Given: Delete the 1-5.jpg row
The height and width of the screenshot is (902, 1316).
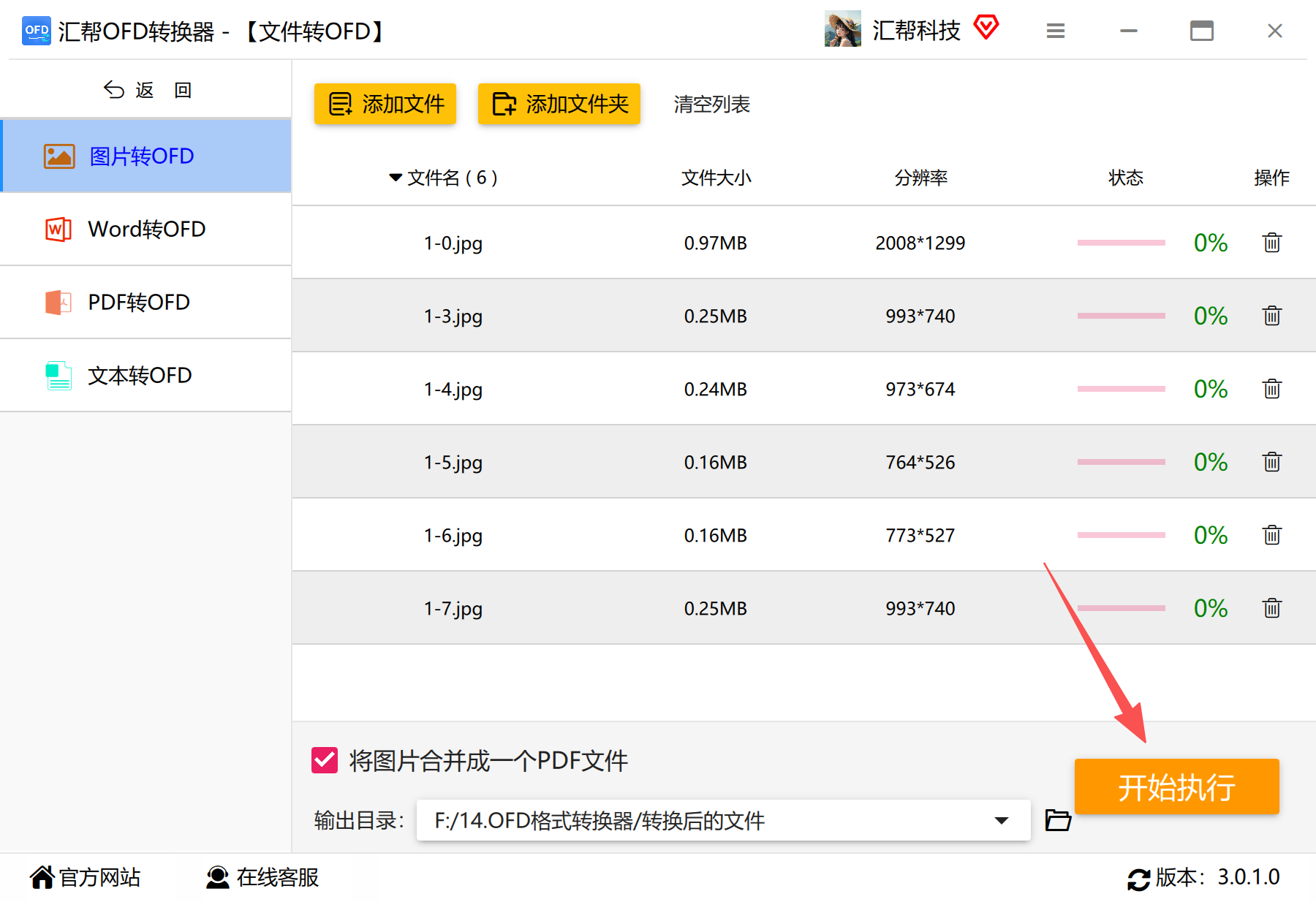Looking at the screenshot, I should point(1271,462).
